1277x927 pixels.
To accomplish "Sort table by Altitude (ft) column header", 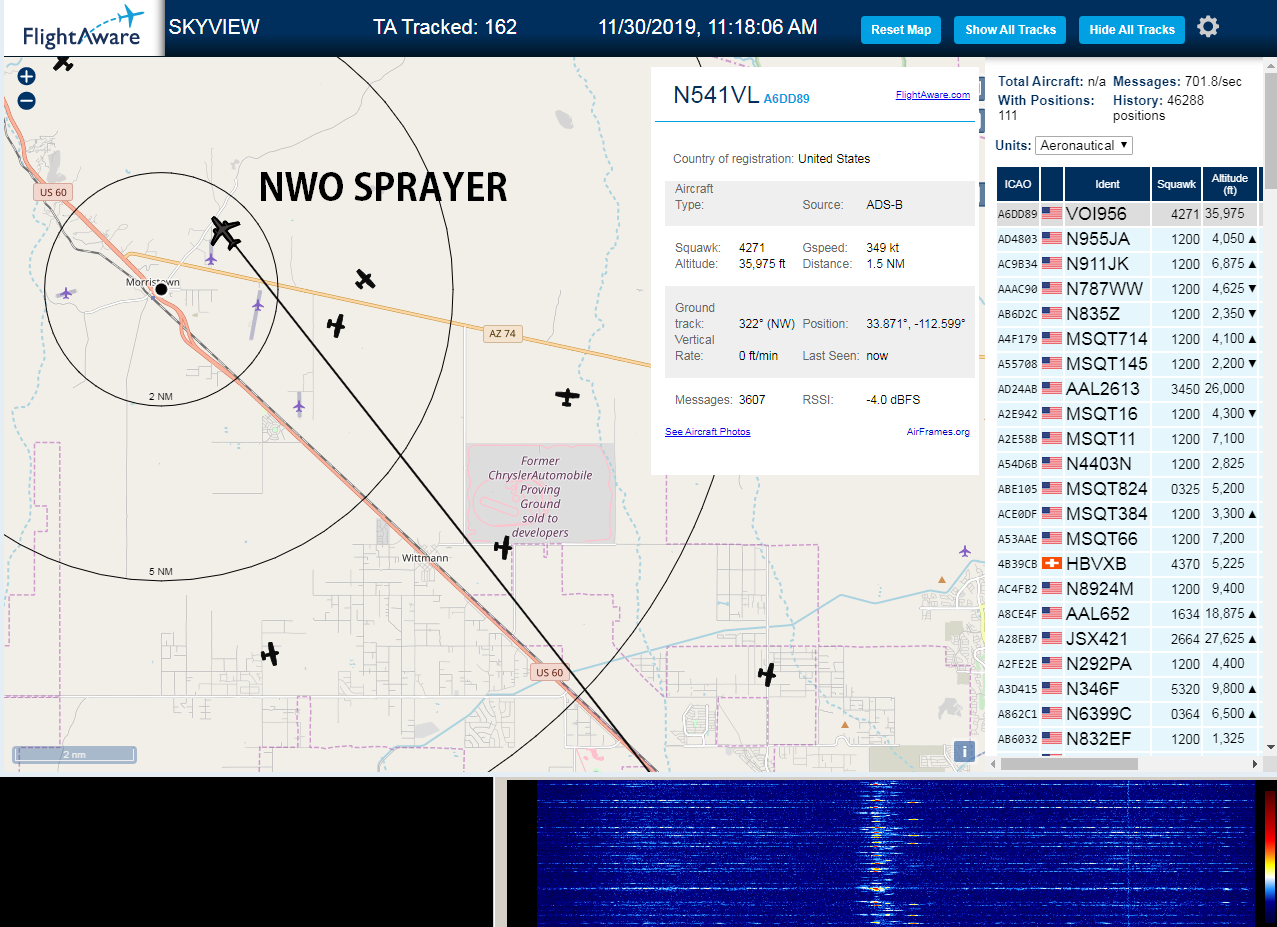I will tap(1230, 184).
